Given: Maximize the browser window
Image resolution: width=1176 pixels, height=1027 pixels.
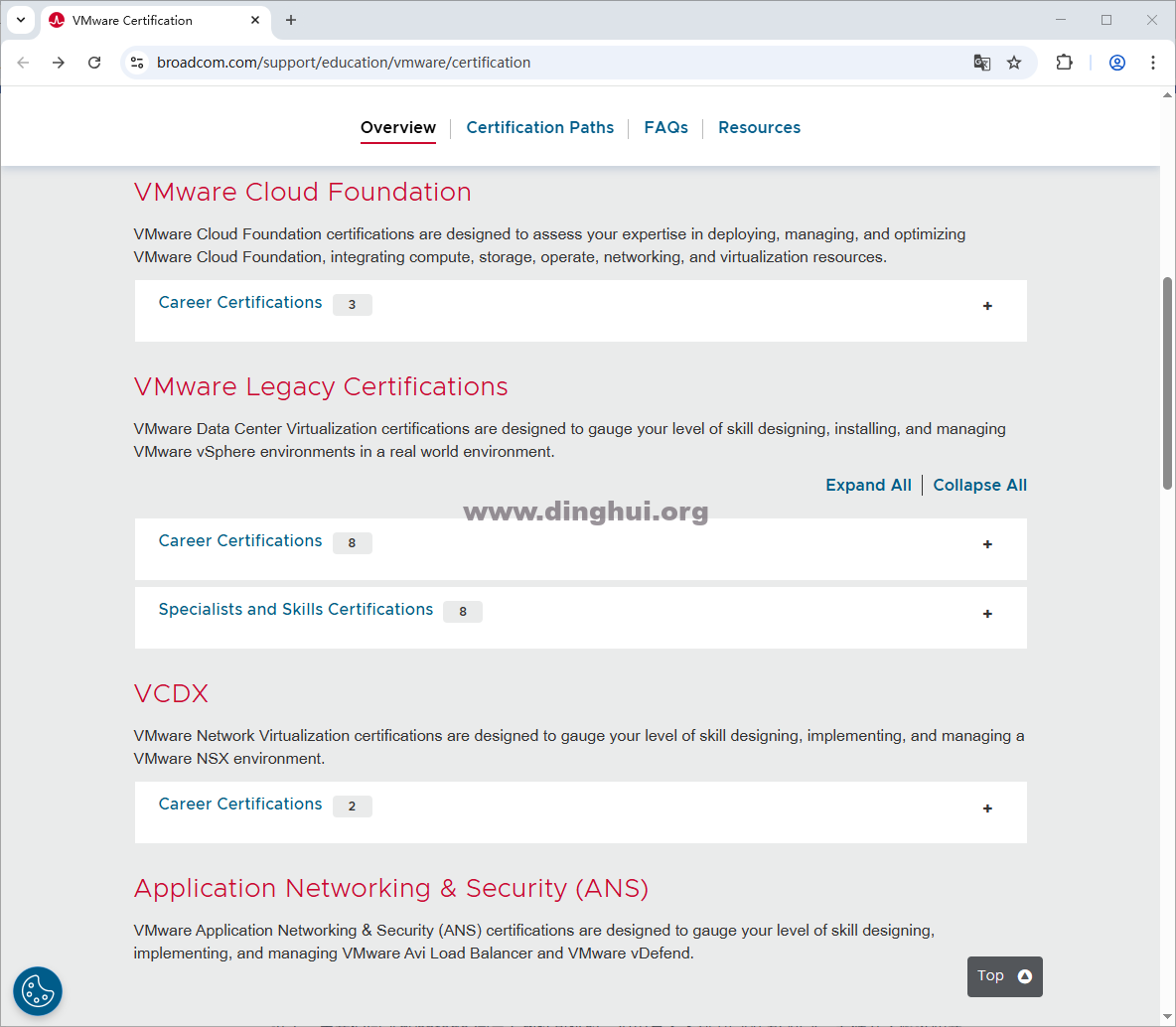Looking at the screenshot, I should 1106,20.
